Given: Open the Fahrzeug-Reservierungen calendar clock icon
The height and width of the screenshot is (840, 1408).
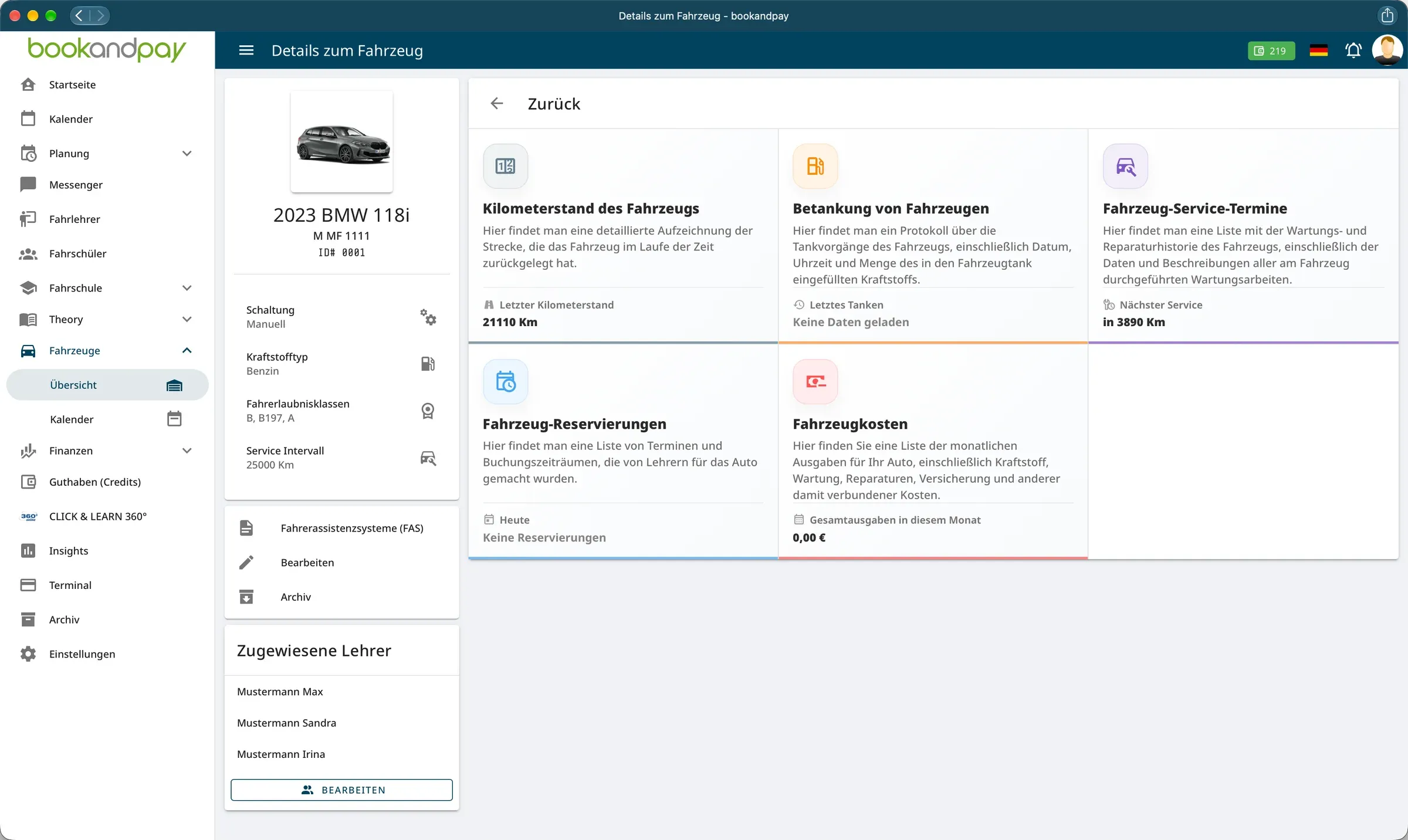Looking at the screenshot, I should [505, 381].
